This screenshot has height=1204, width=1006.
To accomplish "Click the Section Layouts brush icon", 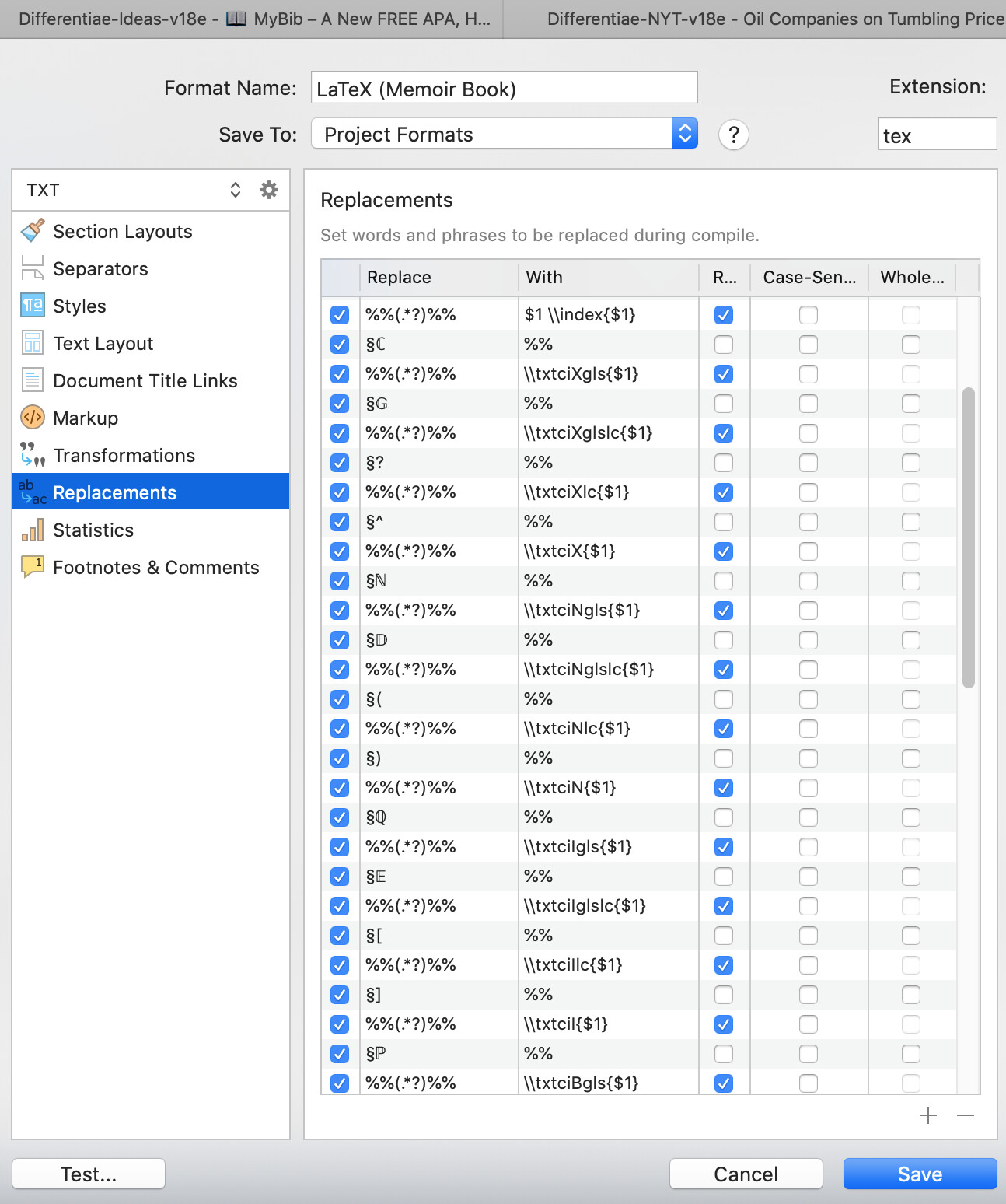I will pyautogui.click(x=33, y=231).
